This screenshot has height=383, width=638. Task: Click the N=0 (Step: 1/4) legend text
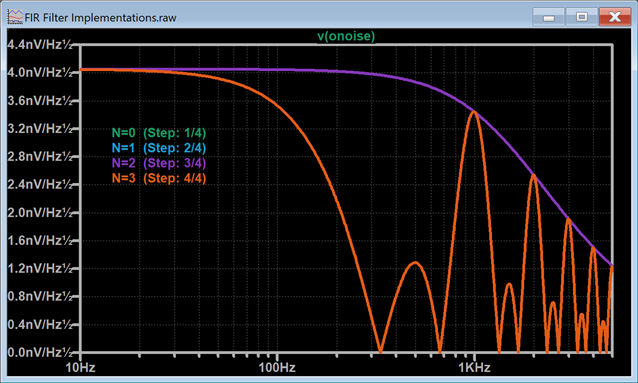(x=159, y=133)
